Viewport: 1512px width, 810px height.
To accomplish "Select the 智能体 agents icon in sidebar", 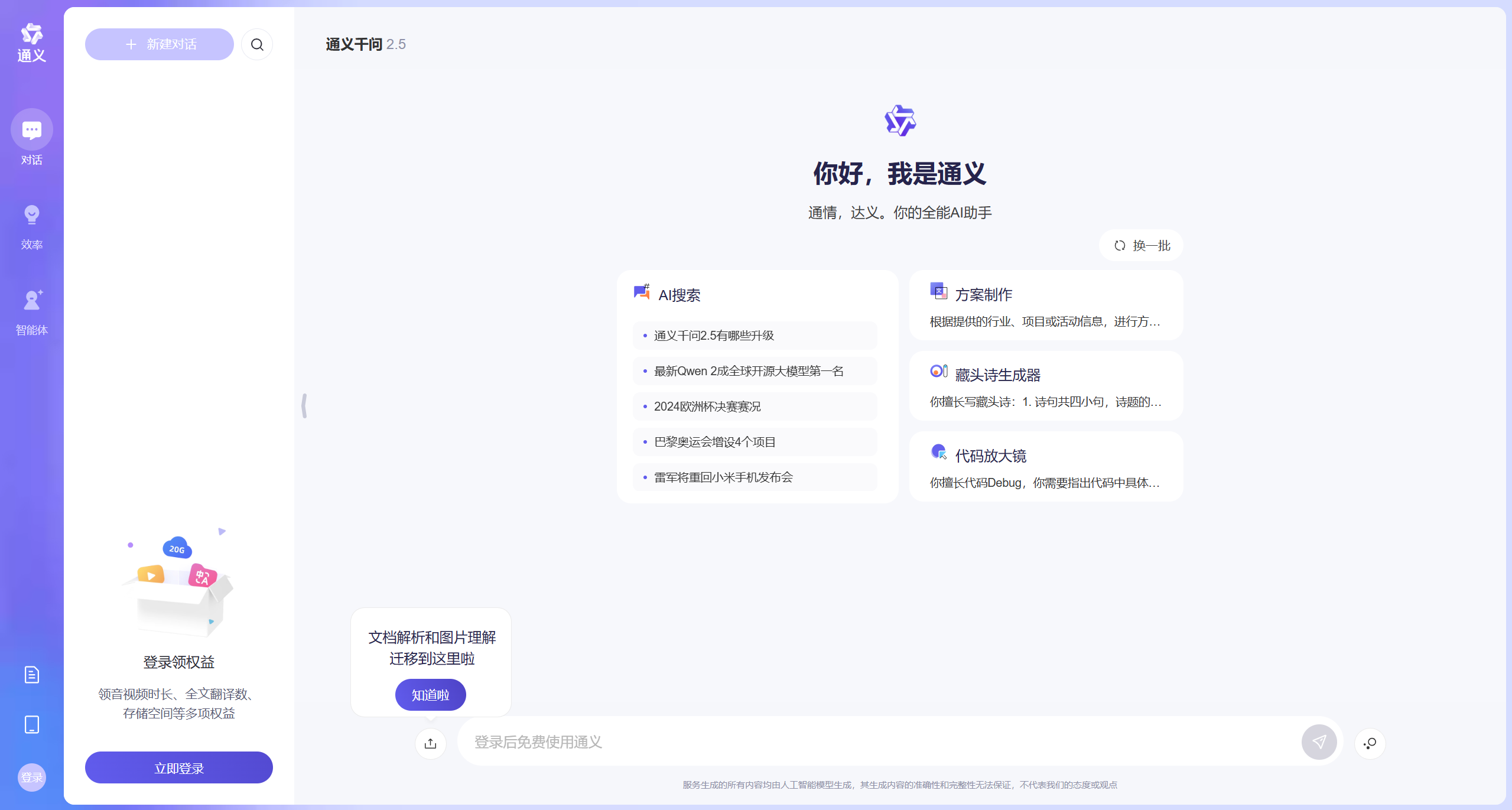I will point(31,300).
